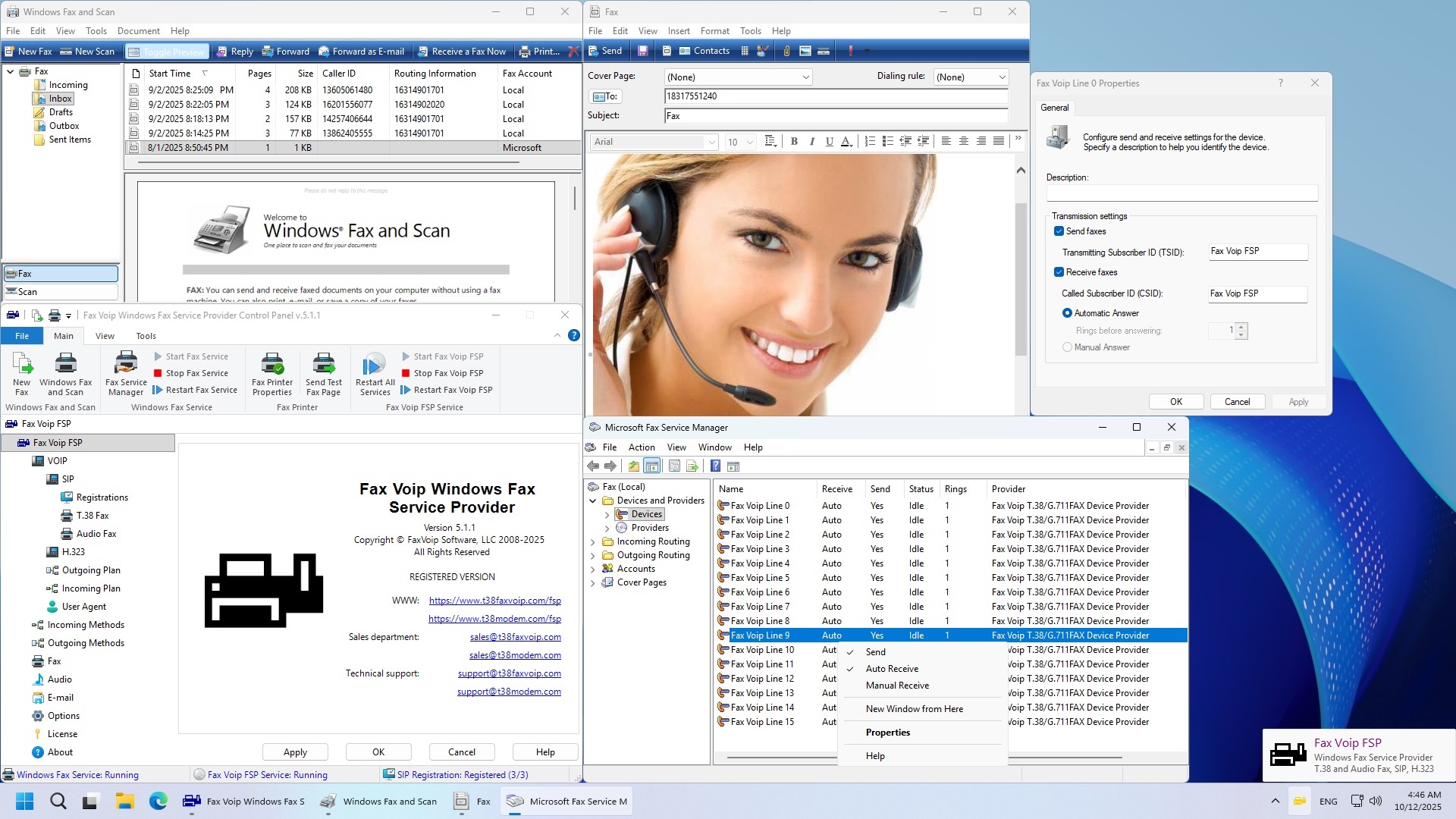Click the Export List icon in Fax Service Manager

pyautogui.click(x=692, y=466)
